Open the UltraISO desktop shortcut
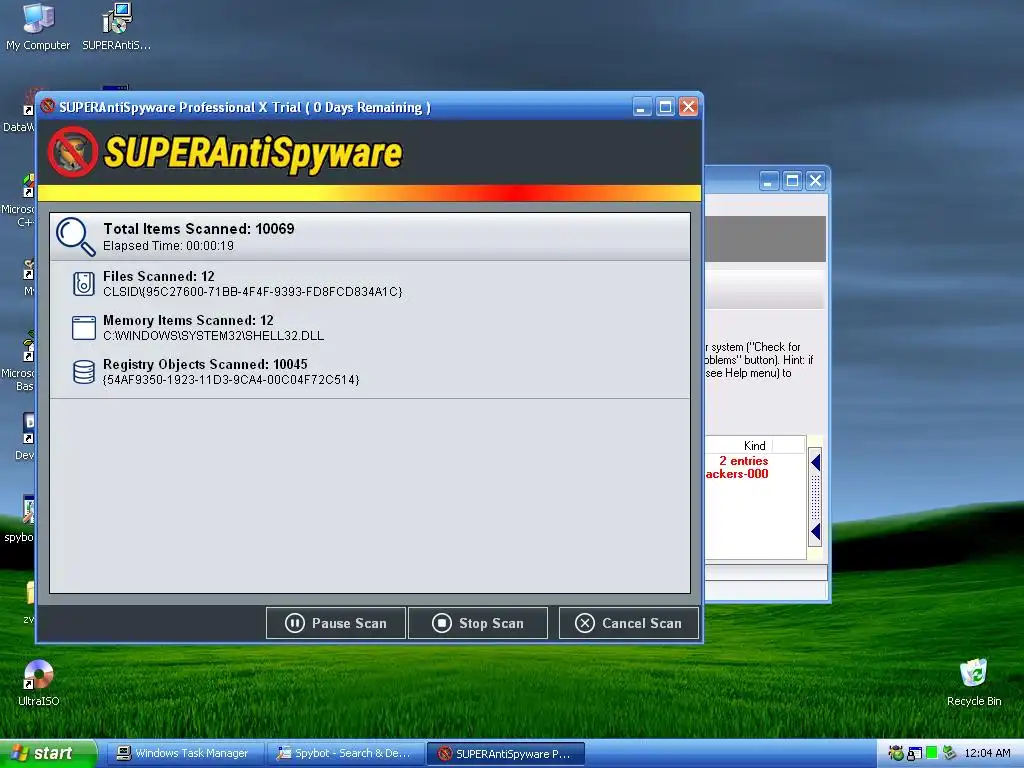Image resolution: width=1024 pixels, height=768 pixels. point(39,682)
